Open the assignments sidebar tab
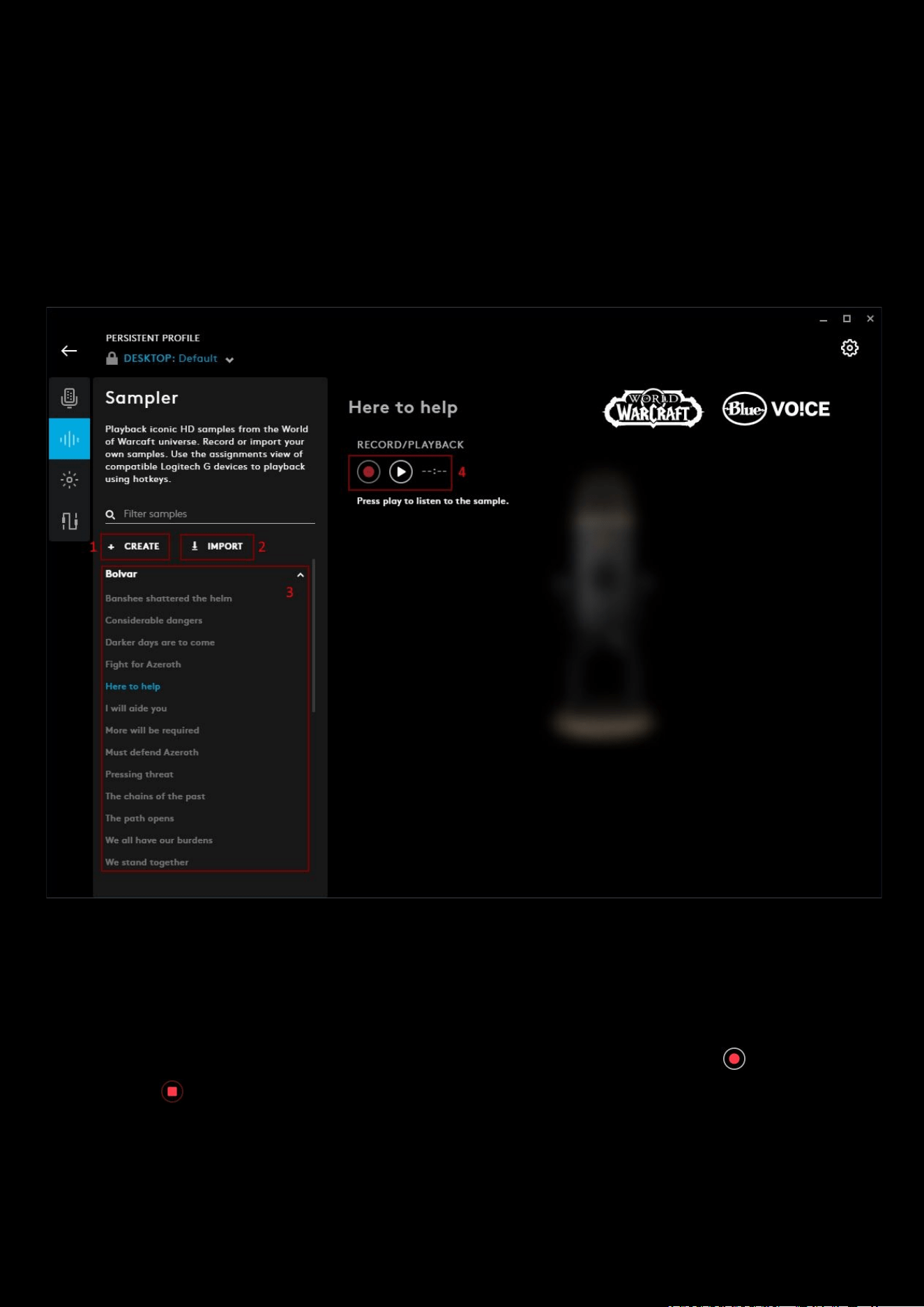The image size is (924, 1307). 69,520
